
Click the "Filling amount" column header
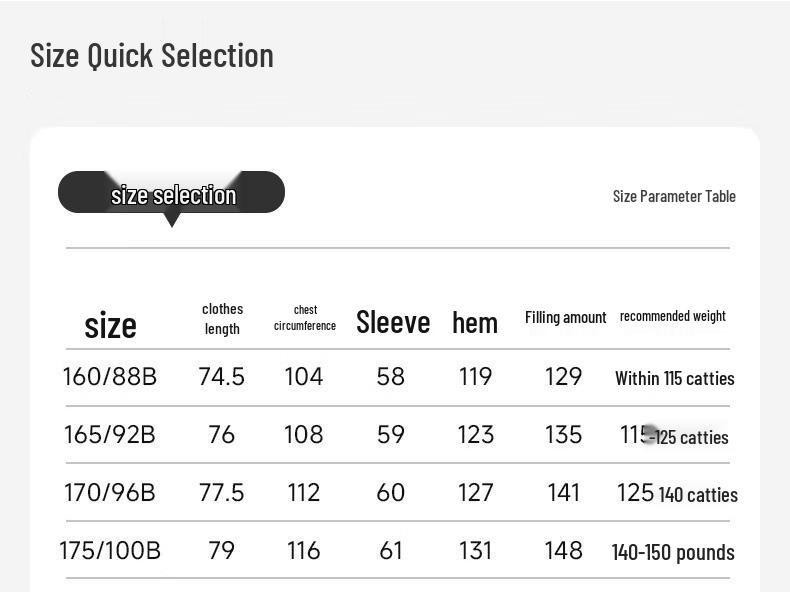click(565, 317)
